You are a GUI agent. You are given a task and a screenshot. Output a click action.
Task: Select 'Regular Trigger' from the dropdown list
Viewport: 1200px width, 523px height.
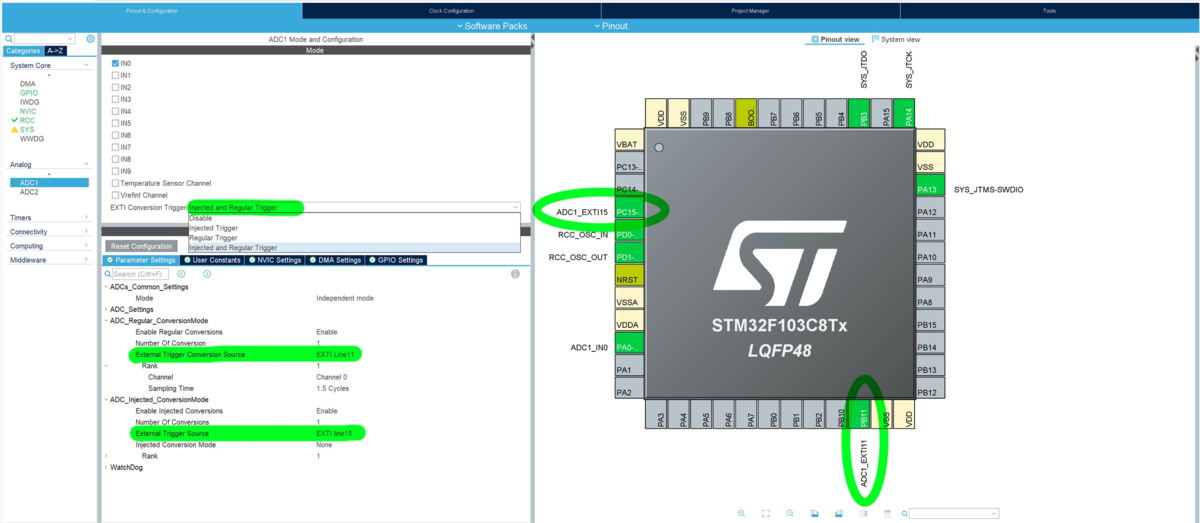click(354, 238)
